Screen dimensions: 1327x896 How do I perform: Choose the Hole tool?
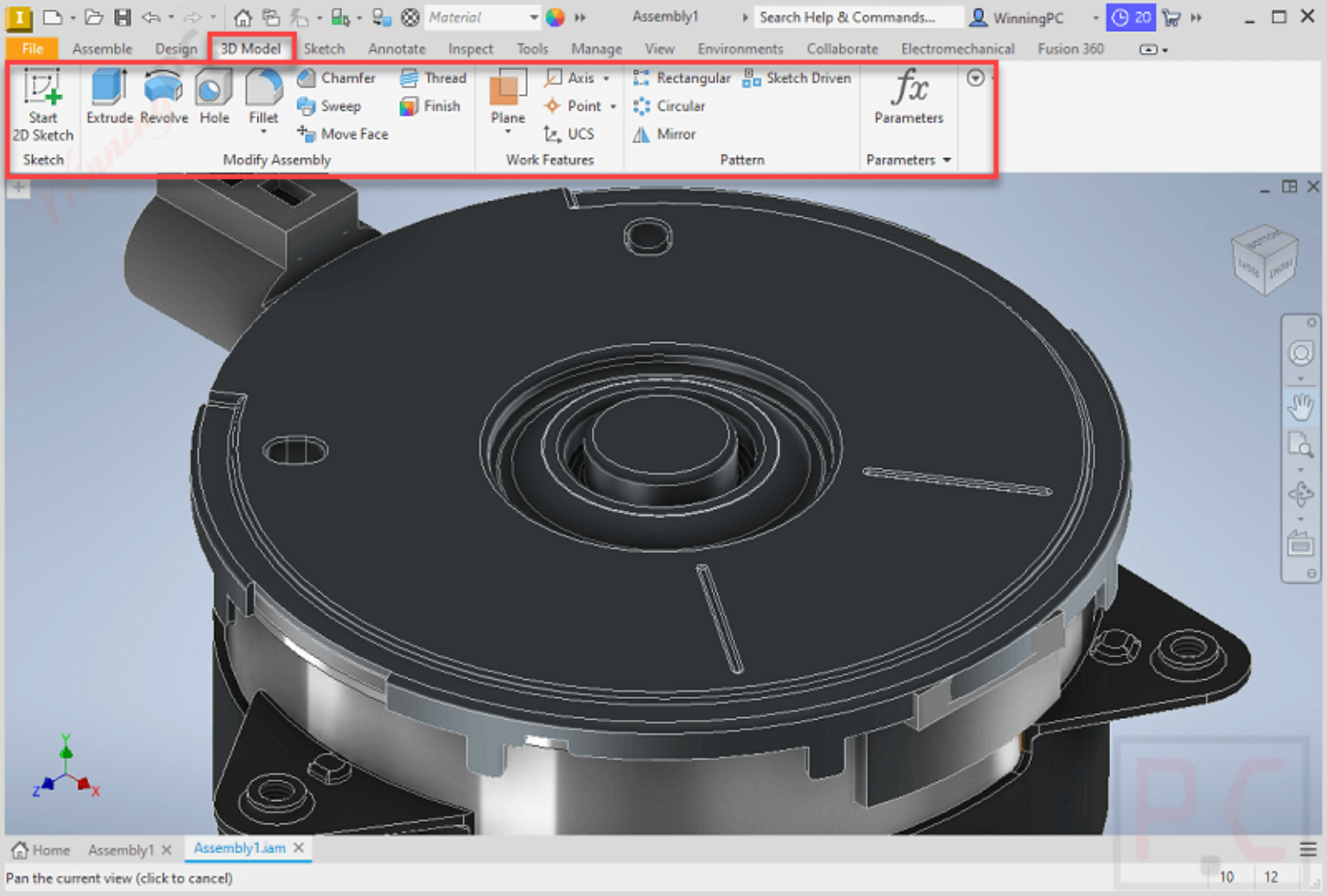(213, 98)
